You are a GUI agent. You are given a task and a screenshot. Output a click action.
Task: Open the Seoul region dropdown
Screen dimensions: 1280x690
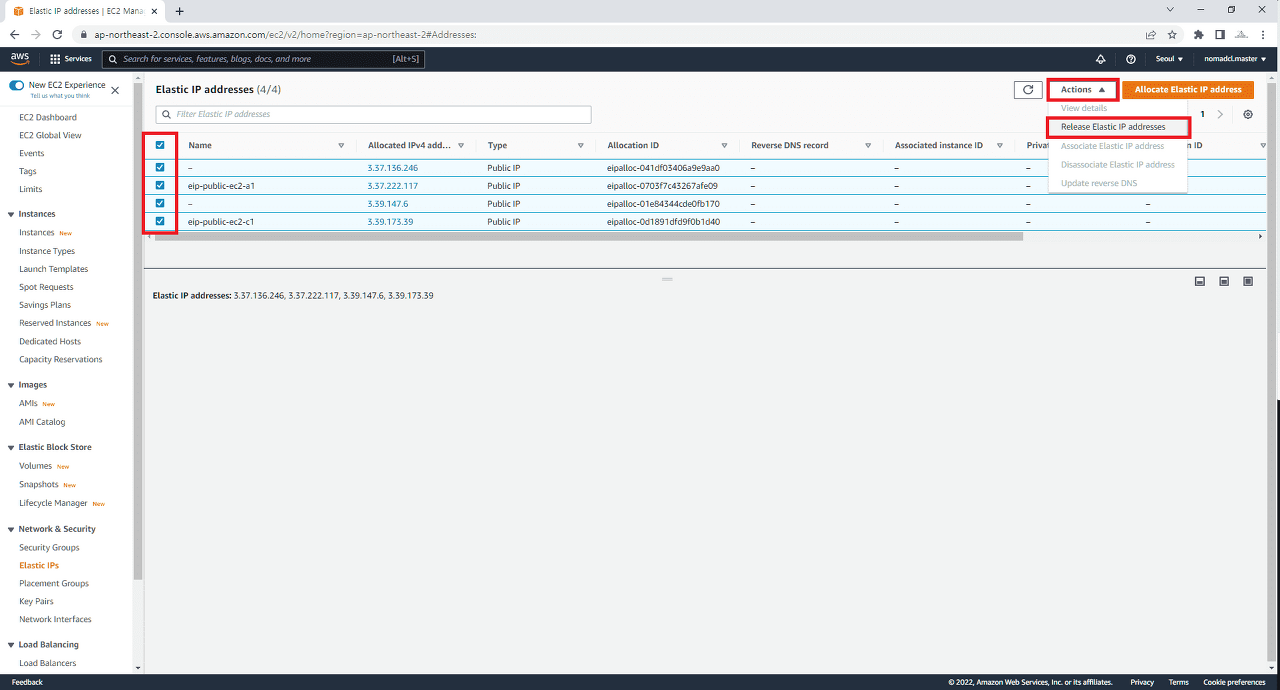1169,59
